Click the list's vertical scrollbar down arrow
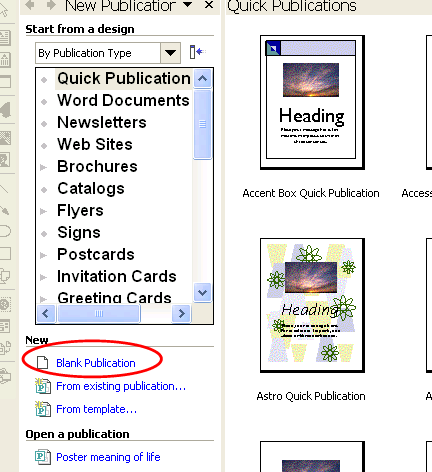 coord(202,293)
